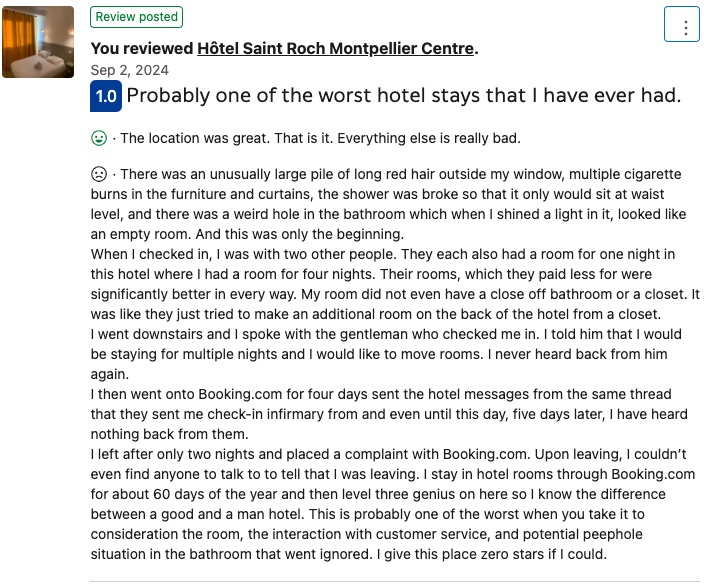
Task: Open the hotel room thumbnail photo
Action: [x=38, y=42]
